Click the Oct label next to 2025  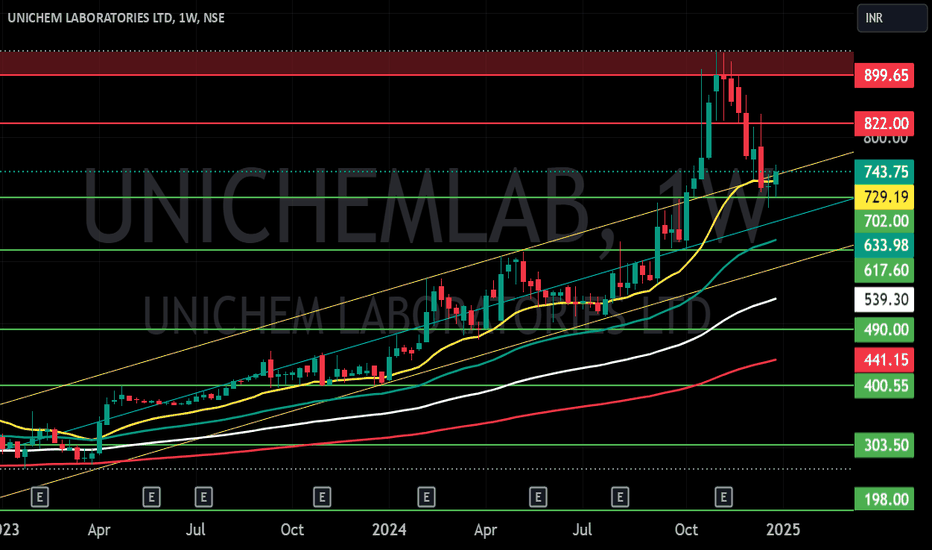click(x=687, y=529)
